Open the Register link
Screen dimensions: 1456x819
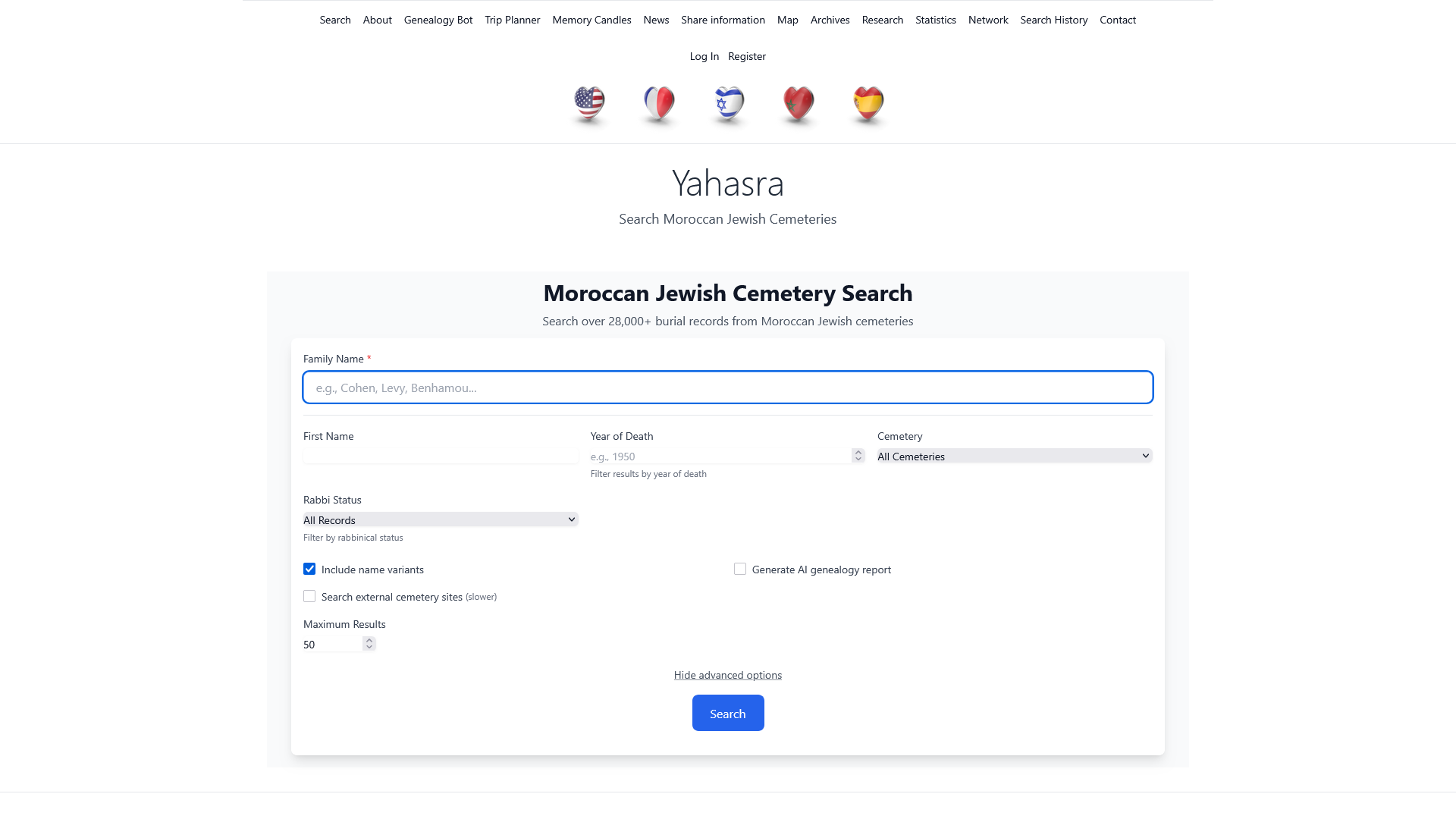click(746, 56)
